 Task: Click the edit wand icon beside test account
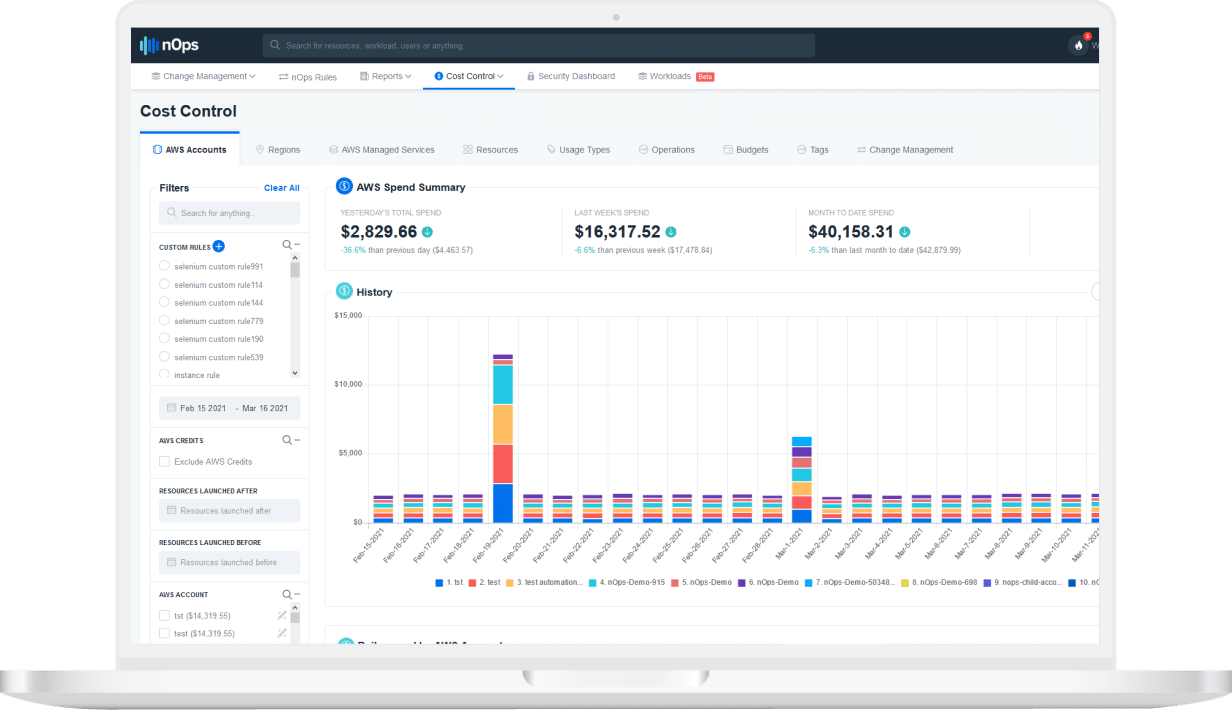(x=282, y=634)
